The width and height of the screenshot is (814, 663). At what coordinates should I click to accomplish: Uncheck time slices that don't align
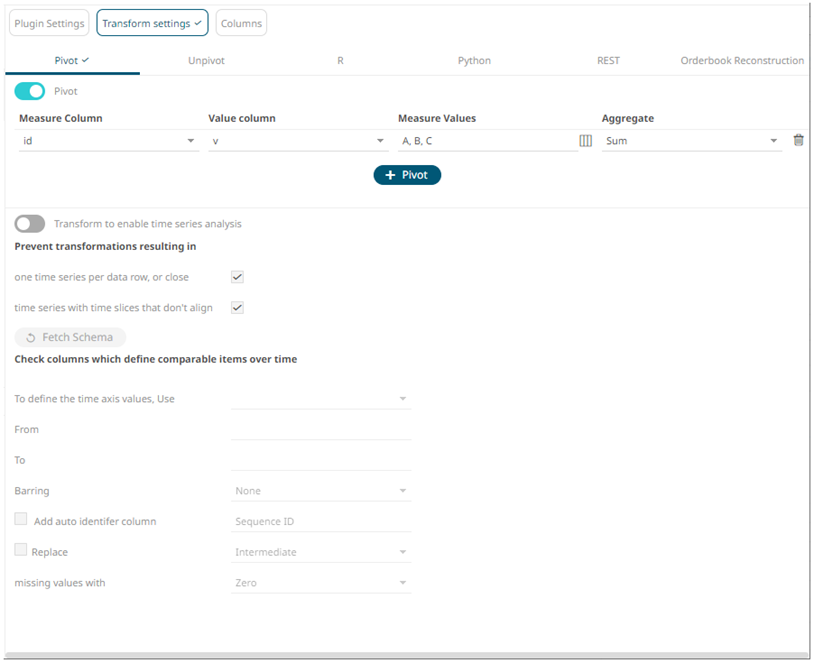click(x=237, y=307)
